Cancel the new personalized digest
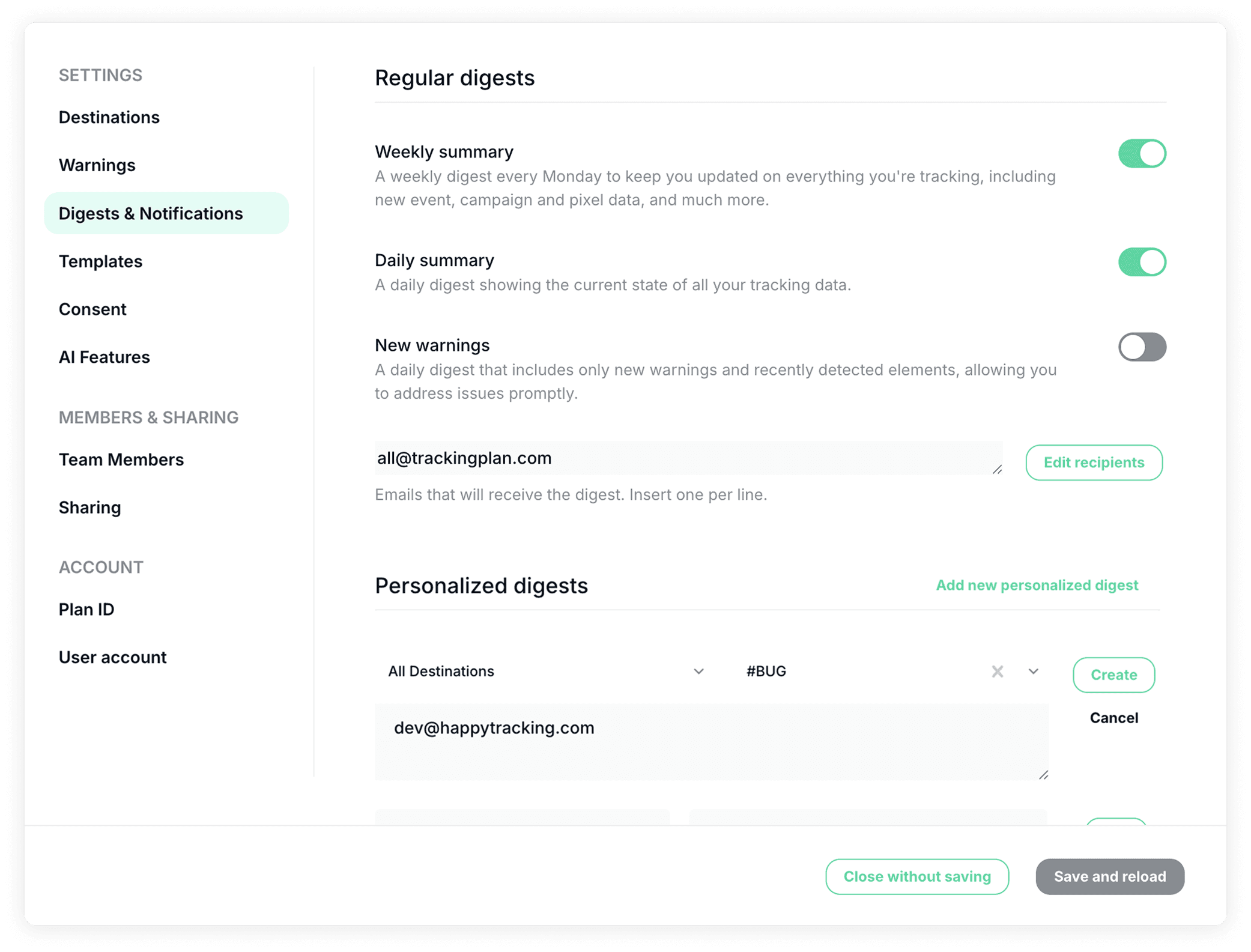1251x952 pixels. coord(1113,718)
